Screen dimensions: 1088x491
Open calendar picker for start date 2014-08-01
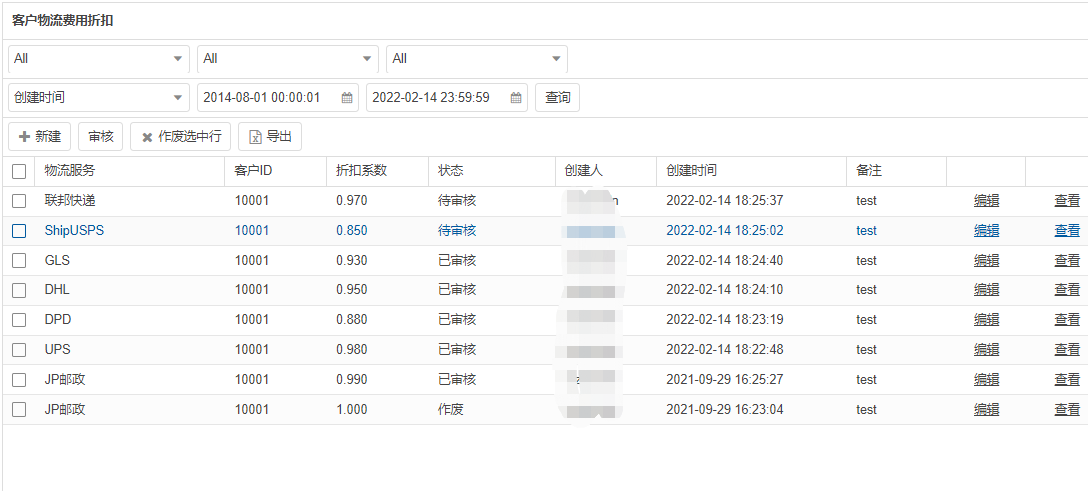[347, 98]
